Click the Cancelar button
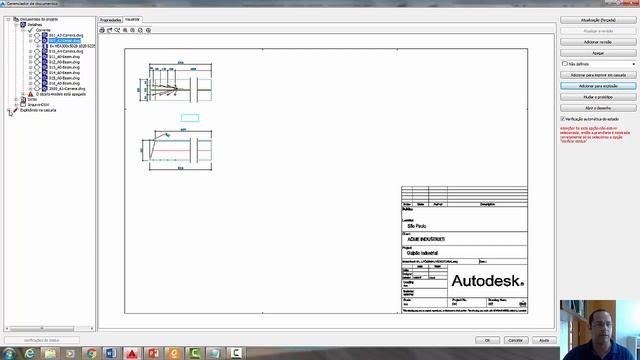Image resolution: width=640 pixels, height=360 pixels. click(516, 340)
